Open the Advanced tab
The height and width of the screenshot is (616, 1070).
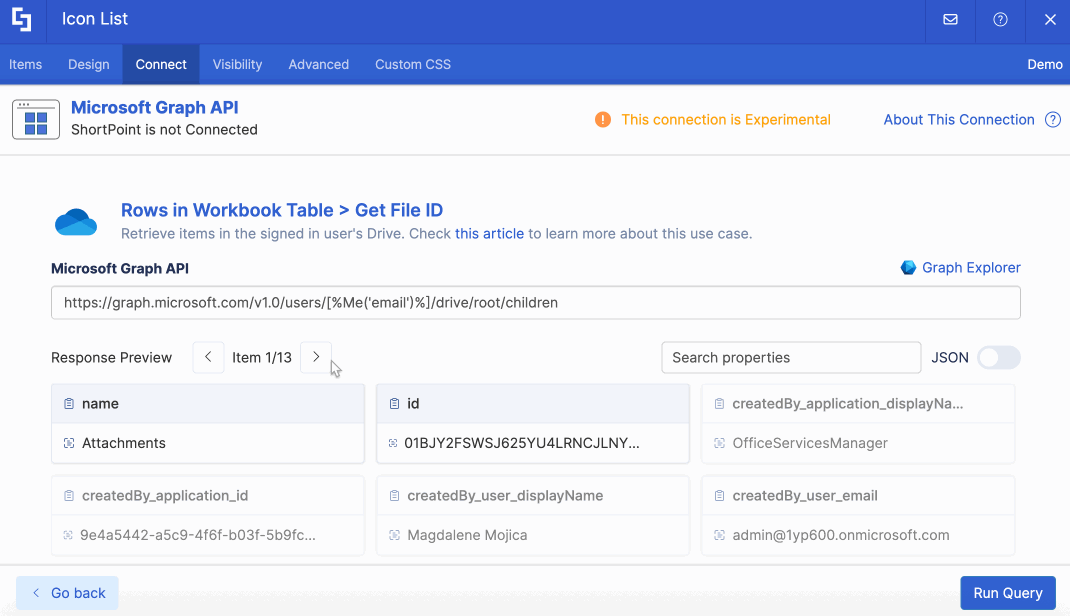[x=319, y=64]
